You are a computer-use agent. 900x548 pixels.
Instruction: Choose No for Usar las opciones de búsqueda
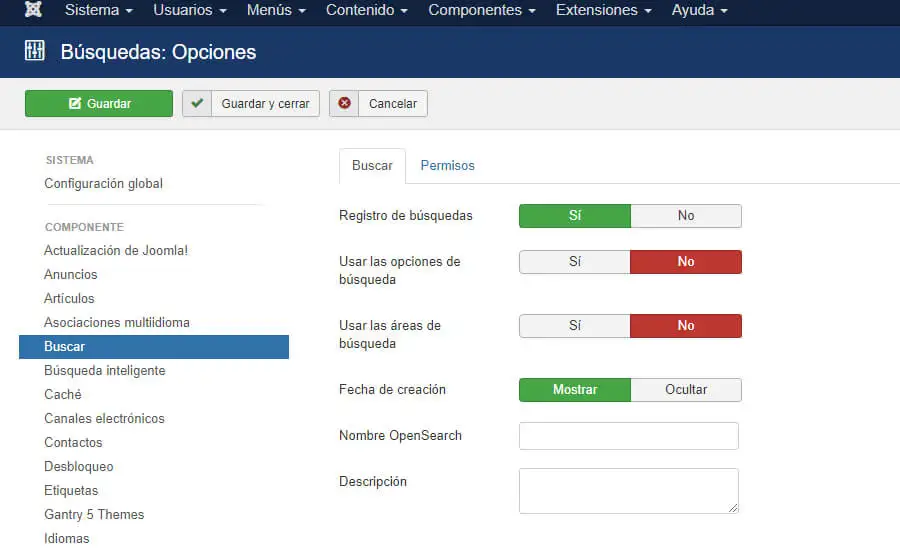[x=686, y=262]
